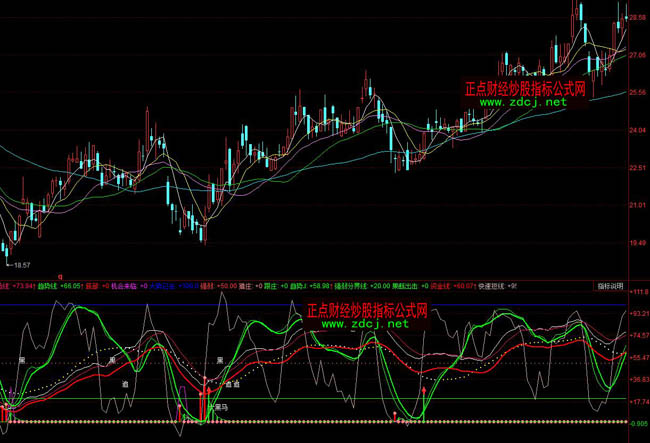Click the www.zdcj.net link on price chart
The width and height of the screenshot is (650, 443).
coord(528,102)
